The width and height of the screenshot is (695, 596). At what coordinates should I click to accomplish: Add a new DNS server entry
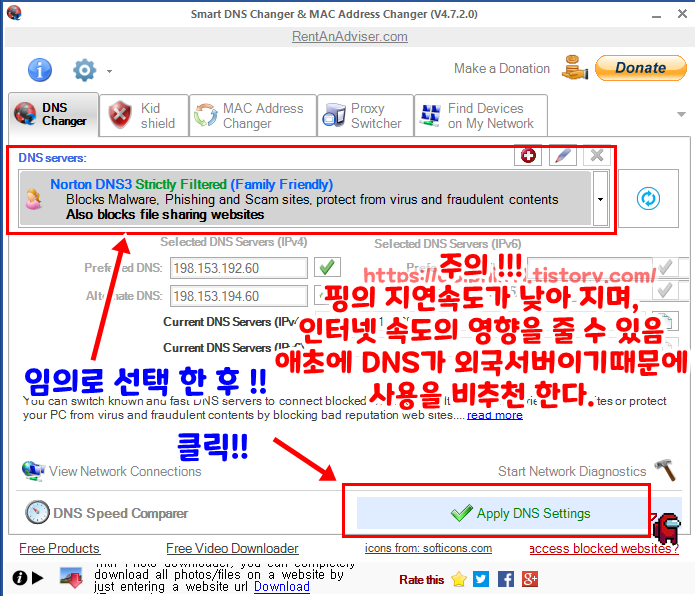528,156
